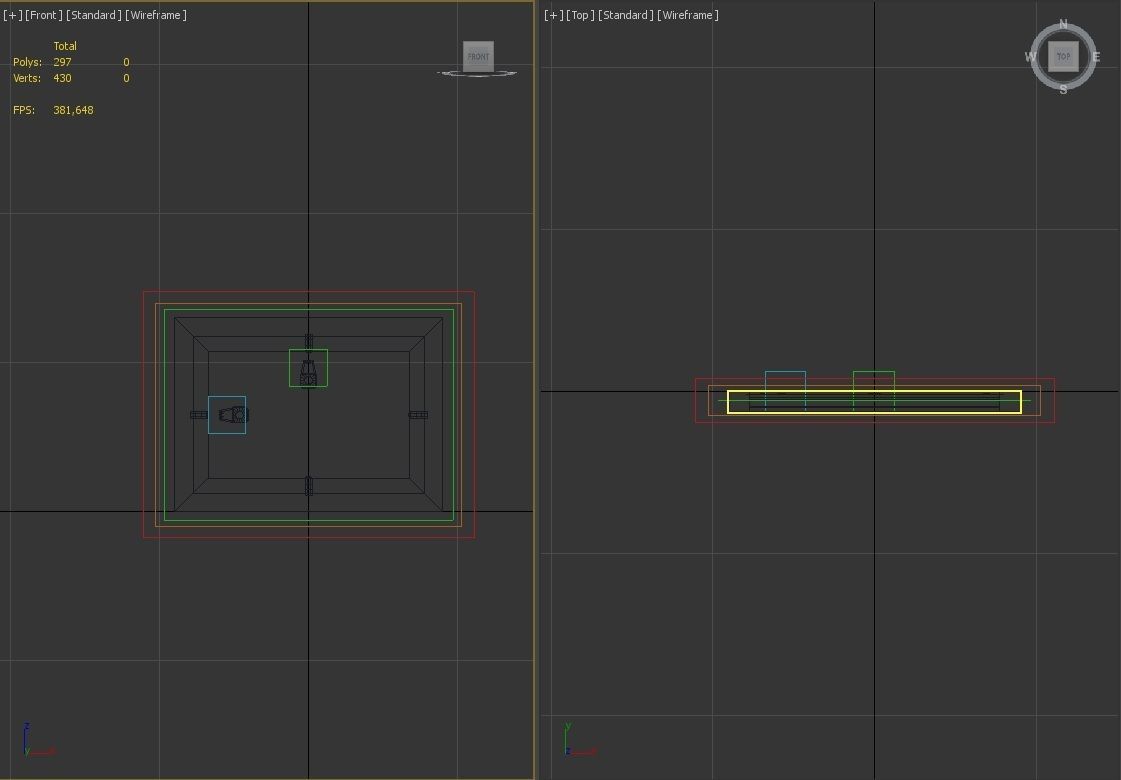The height and width of the screenshot is (780, 1121).
Task: Open the [Front] view label menu
Action: (44, 15)
